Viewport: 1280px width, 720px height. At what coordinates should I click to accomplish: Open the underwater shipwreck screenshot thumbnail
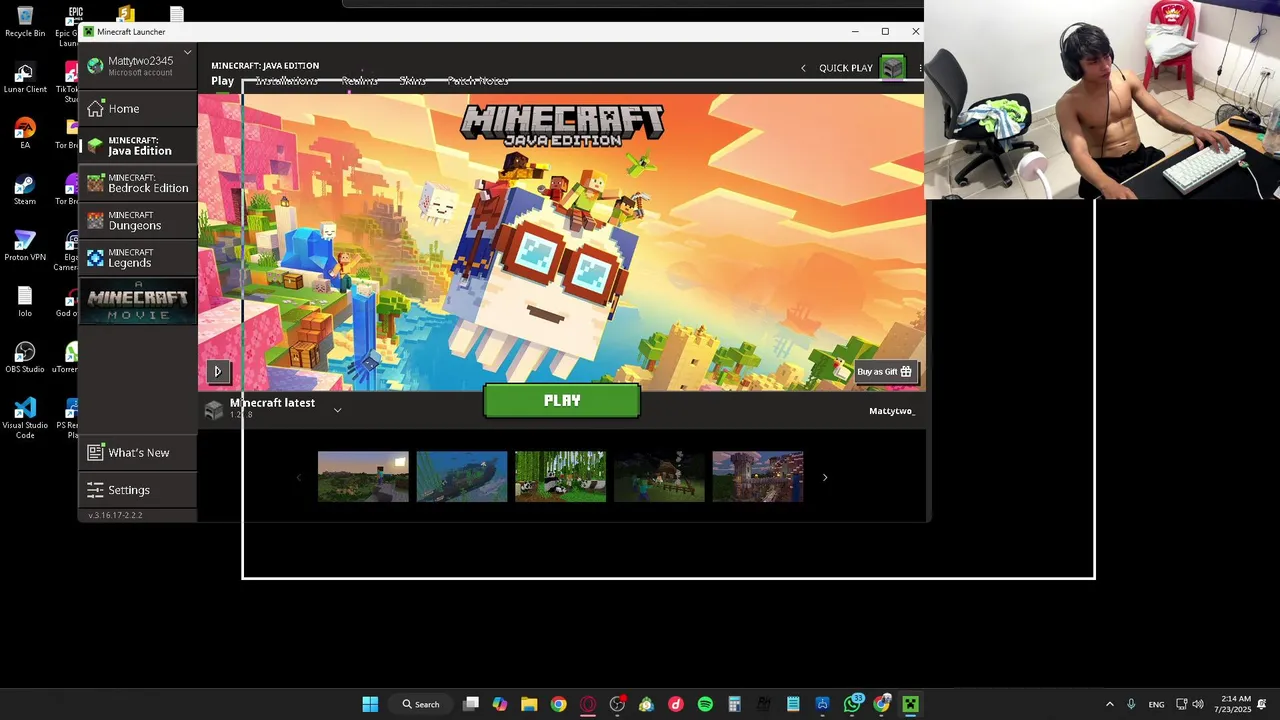click(462, 476)
